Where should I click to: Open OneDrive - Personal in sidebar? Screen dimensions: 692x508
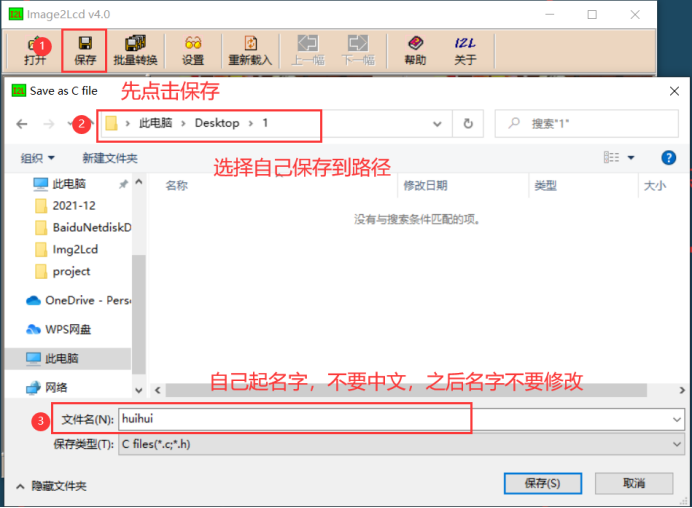pyautogui.click(x=78, y=301)
